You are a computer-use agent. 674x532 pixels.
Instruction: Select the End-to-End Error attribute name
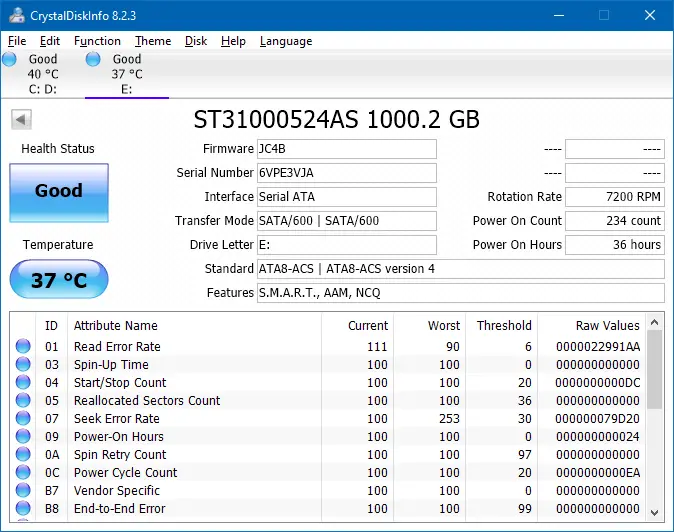[x=119, y=509]
